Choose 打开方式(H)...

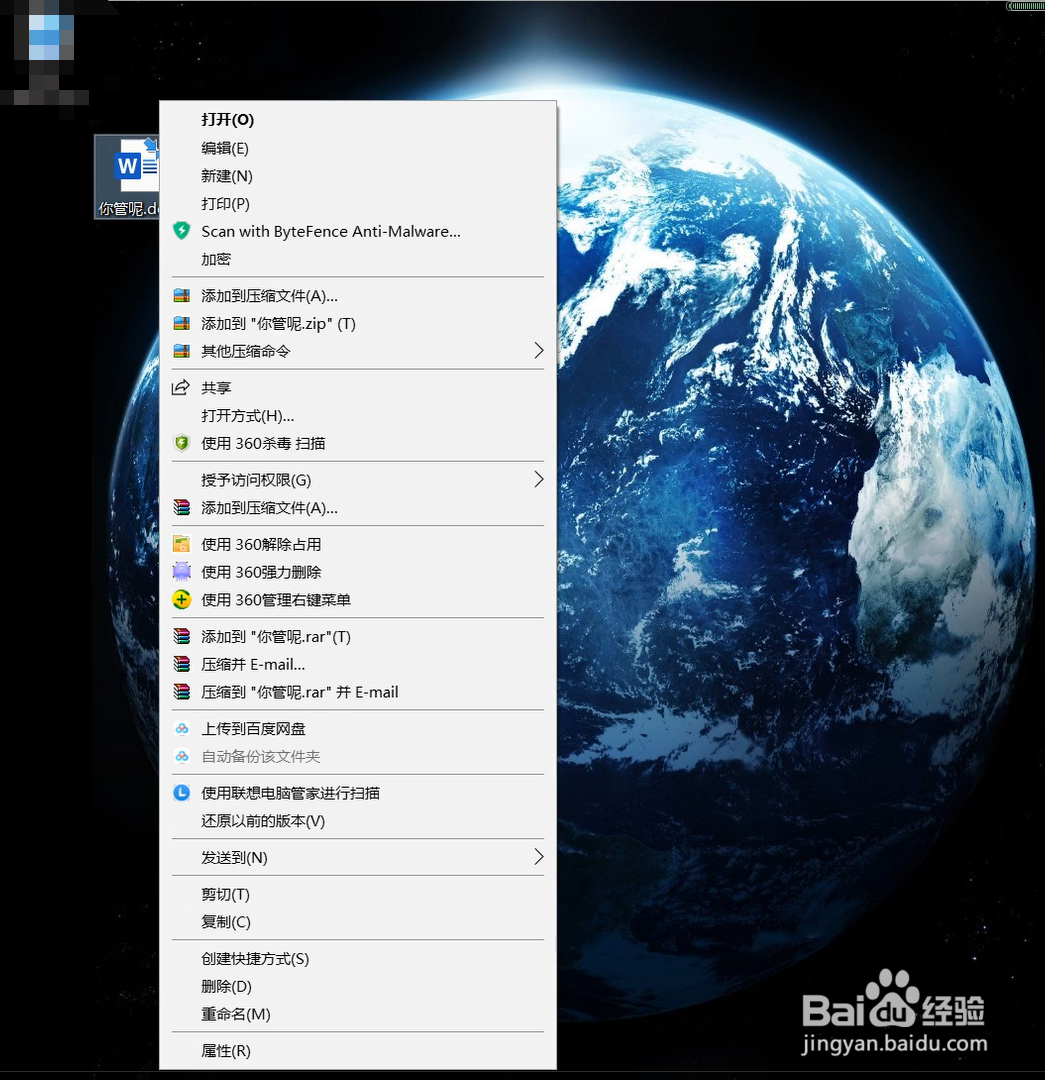pos(358,415)
